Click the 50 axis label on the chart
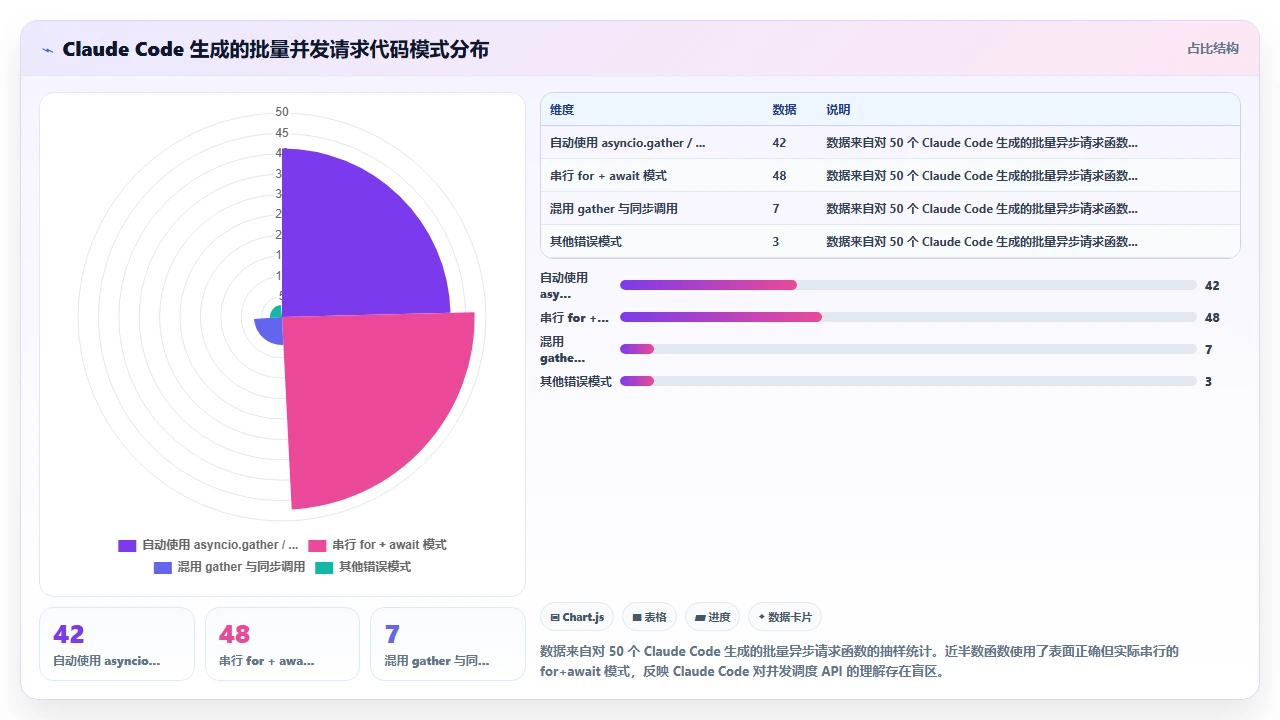This screenshot has width=1280, height=720. click(x=282, y=112)
